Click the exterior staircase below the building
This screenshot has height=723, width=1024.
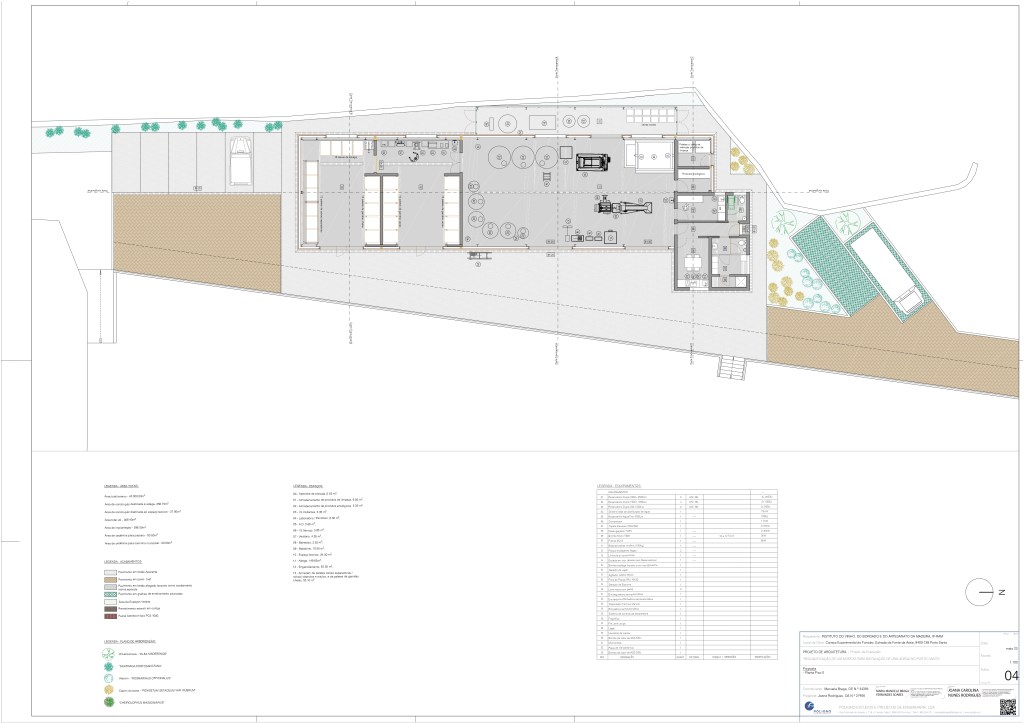(x=731, y=368)
